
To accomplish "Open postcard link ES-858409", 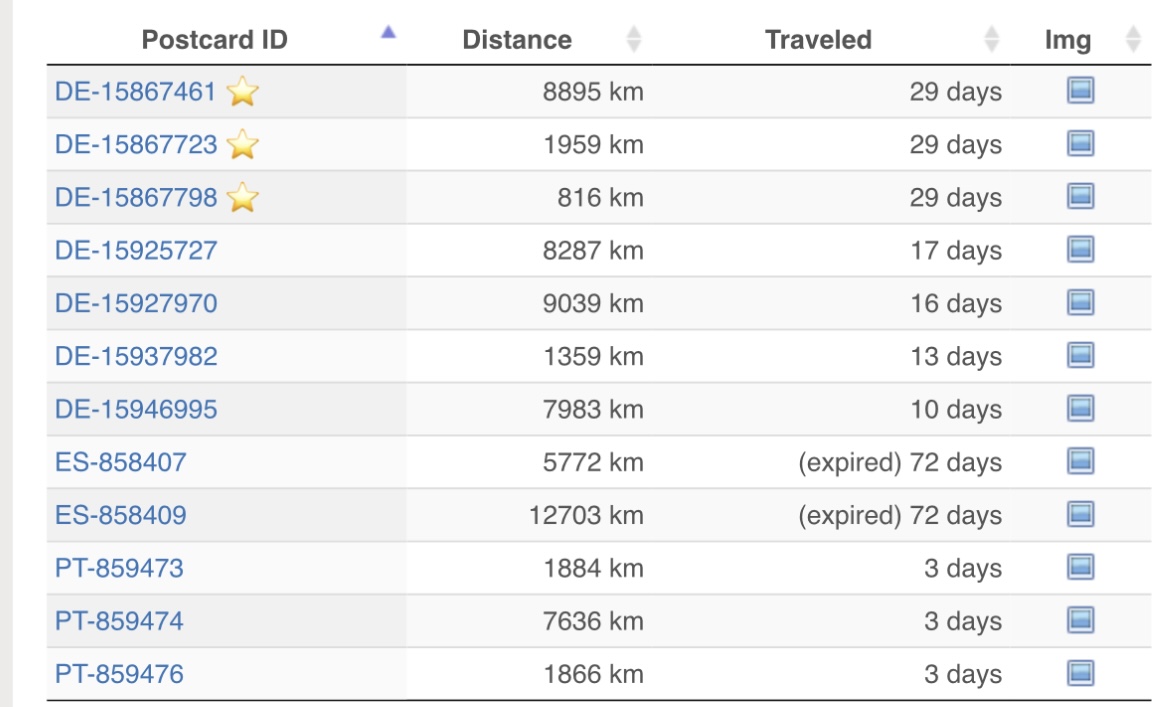I will [x=120, y=515].
